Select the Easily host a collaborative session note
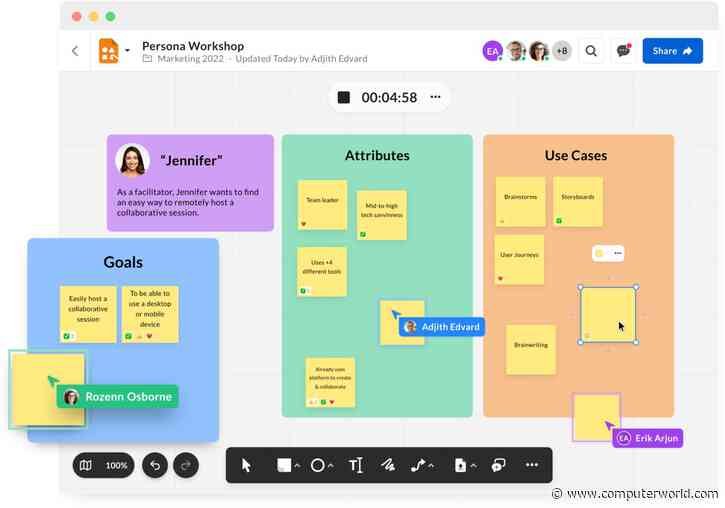This screenshot has height=508, width=725. click(88, 314)
